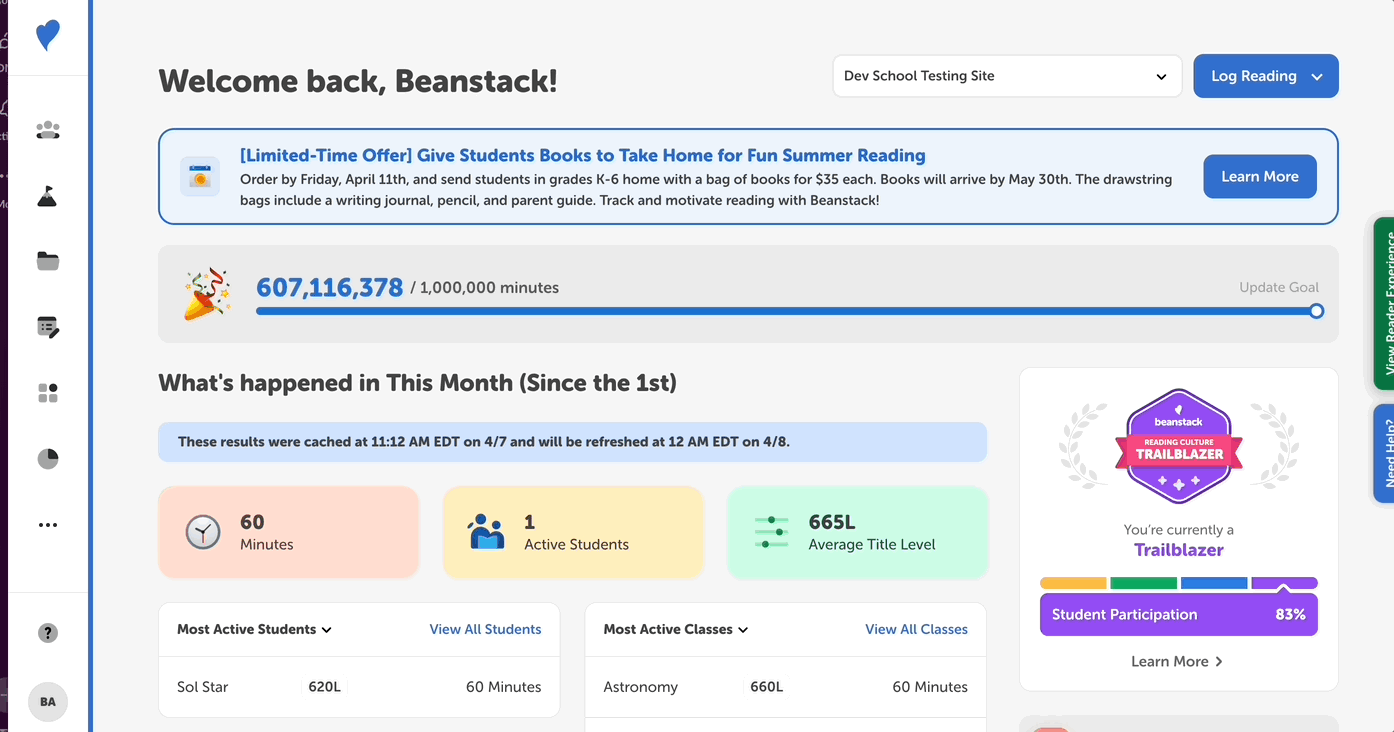
Task: Expand the Most Active Students dropdown
Action: pyautogui.click(x=254, y=629)
